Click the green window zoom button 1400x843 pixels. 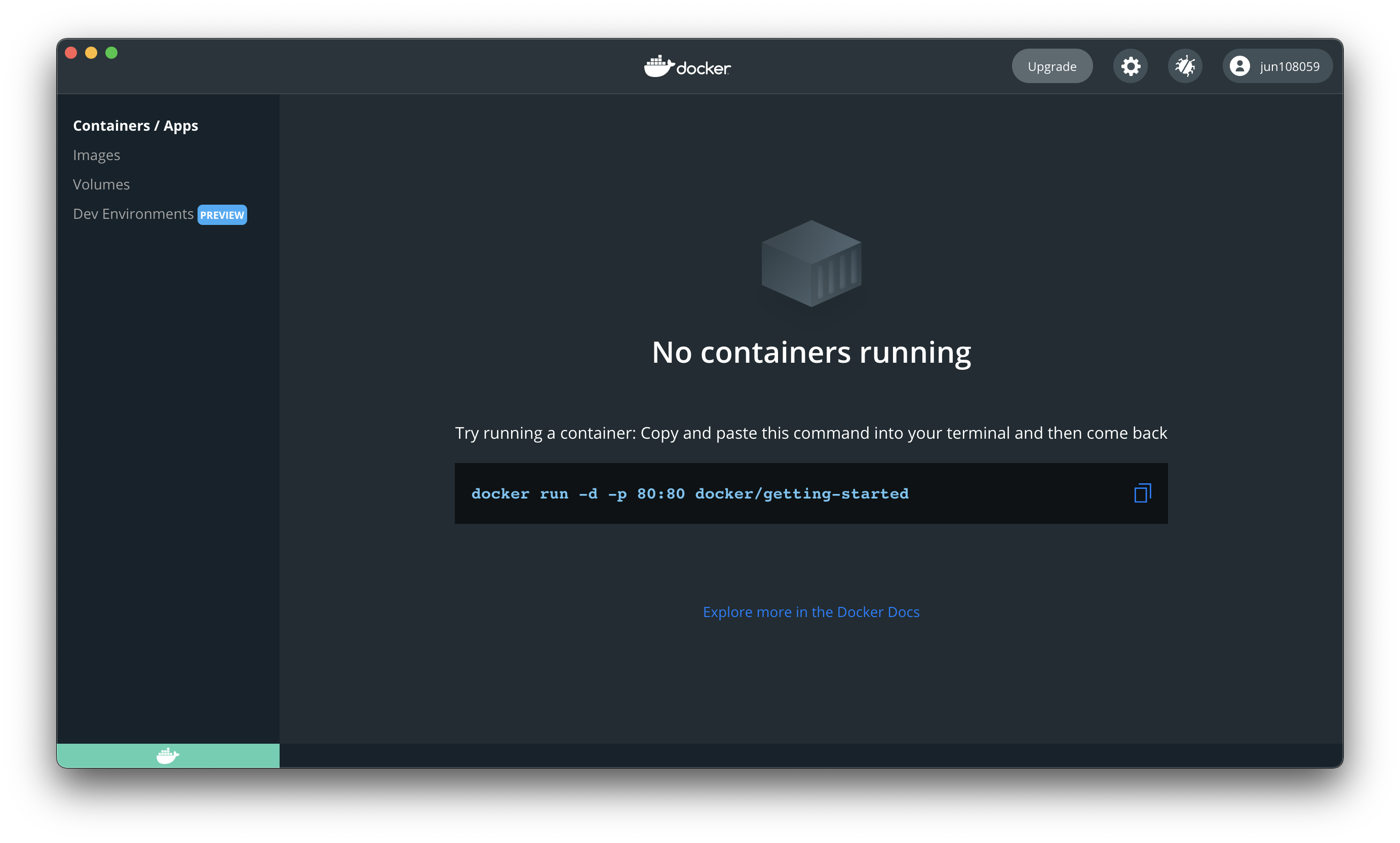pos(111,53)
